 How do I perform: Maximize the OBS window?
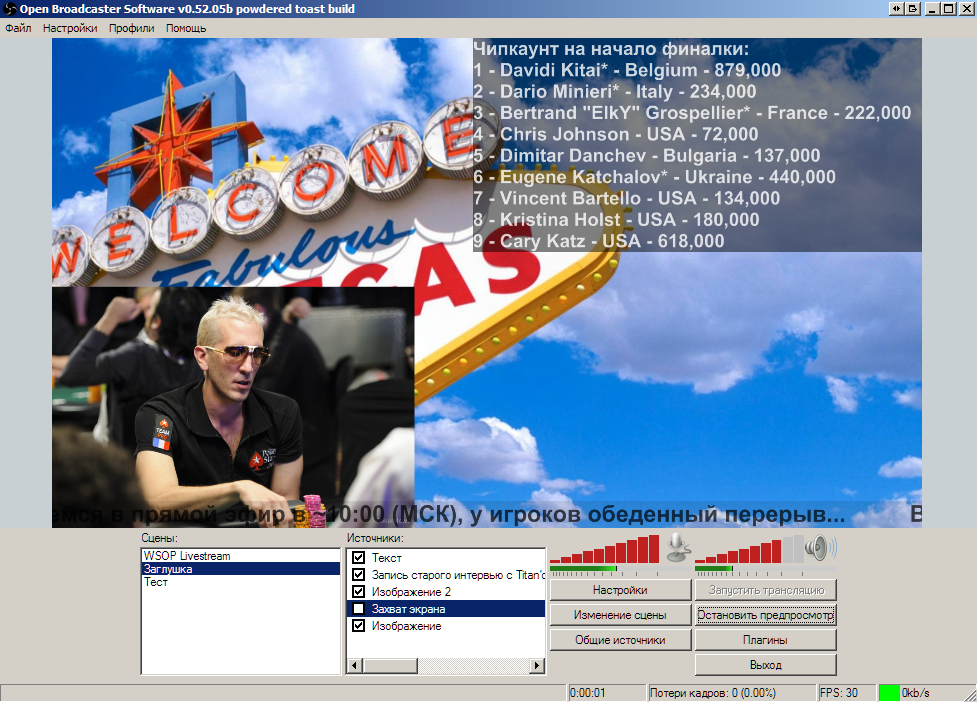(948, 9)
